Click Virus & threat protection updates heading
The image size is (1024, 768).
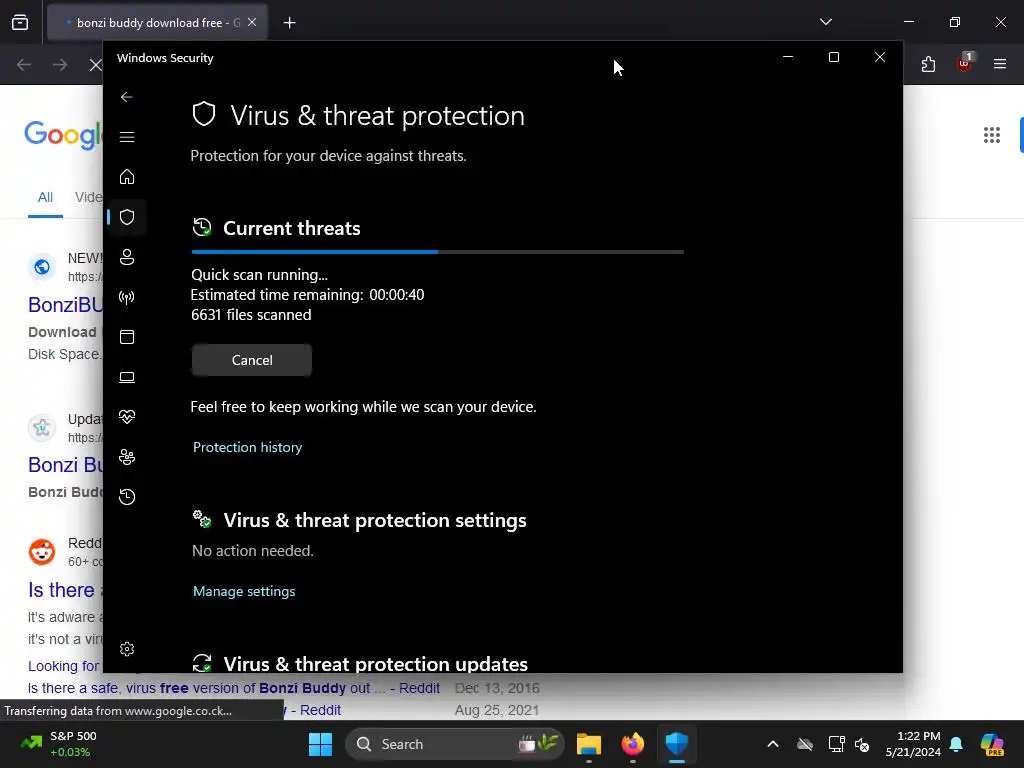376,664
